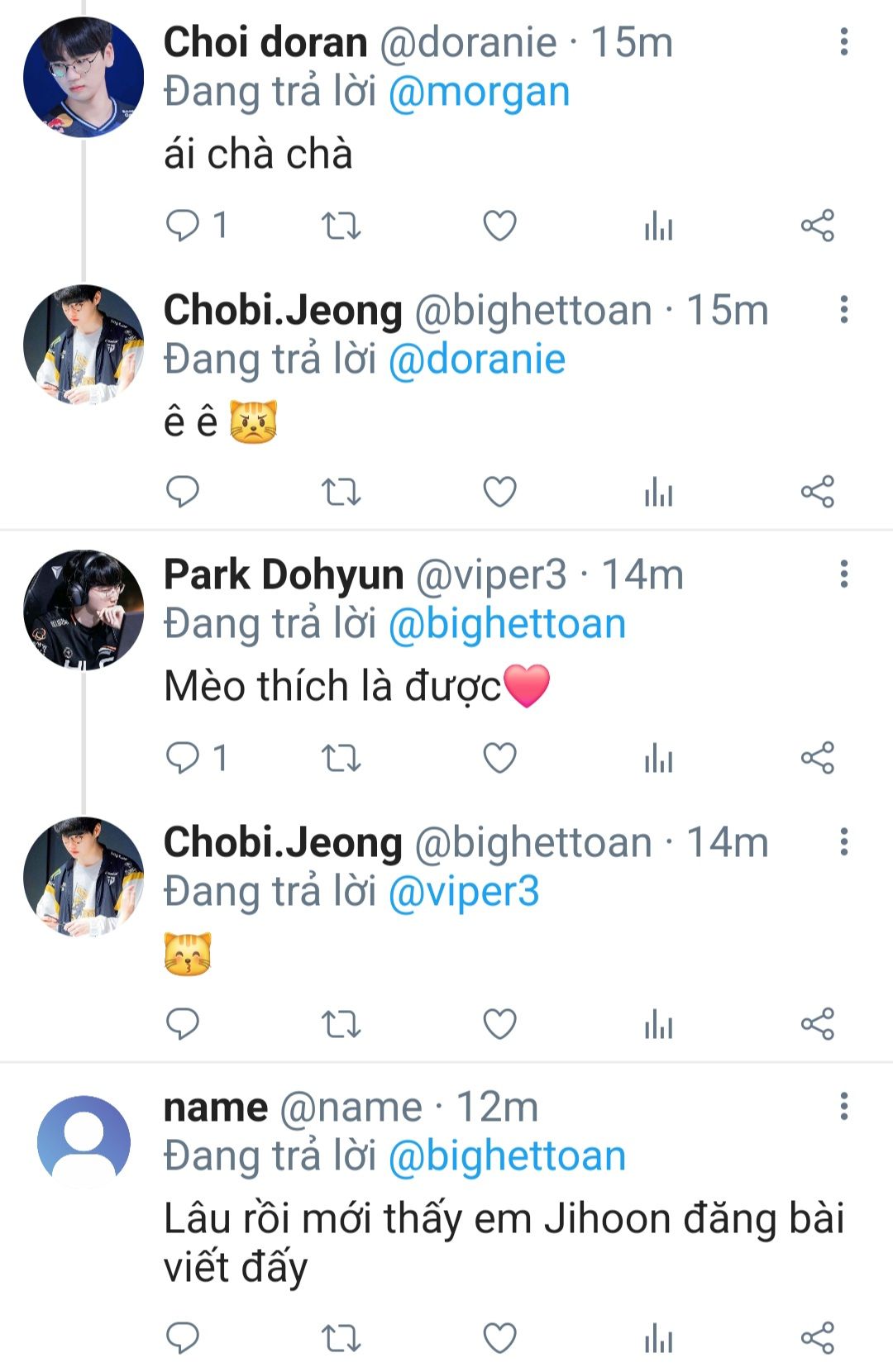Viewport: 893px width, 1372px height.
Task: Tap the default avatar of the name user
Action: [x=84, y=1141]
